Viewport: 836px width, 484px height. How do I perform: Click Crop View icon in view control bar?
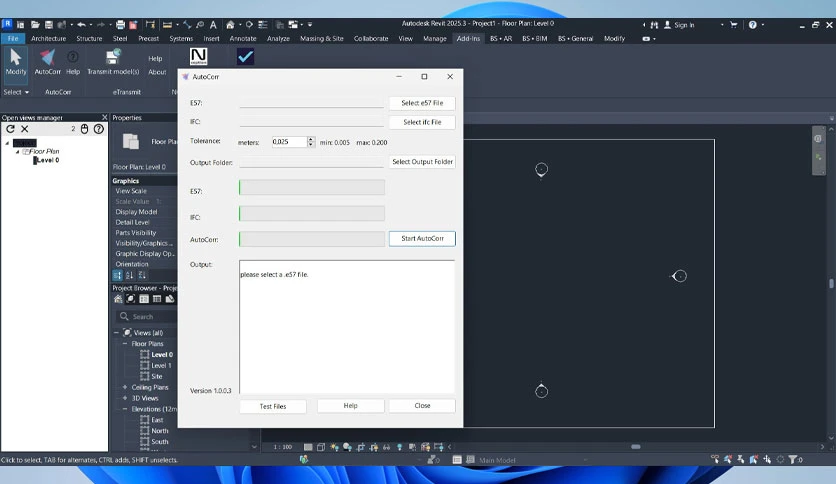pos(360,447)
